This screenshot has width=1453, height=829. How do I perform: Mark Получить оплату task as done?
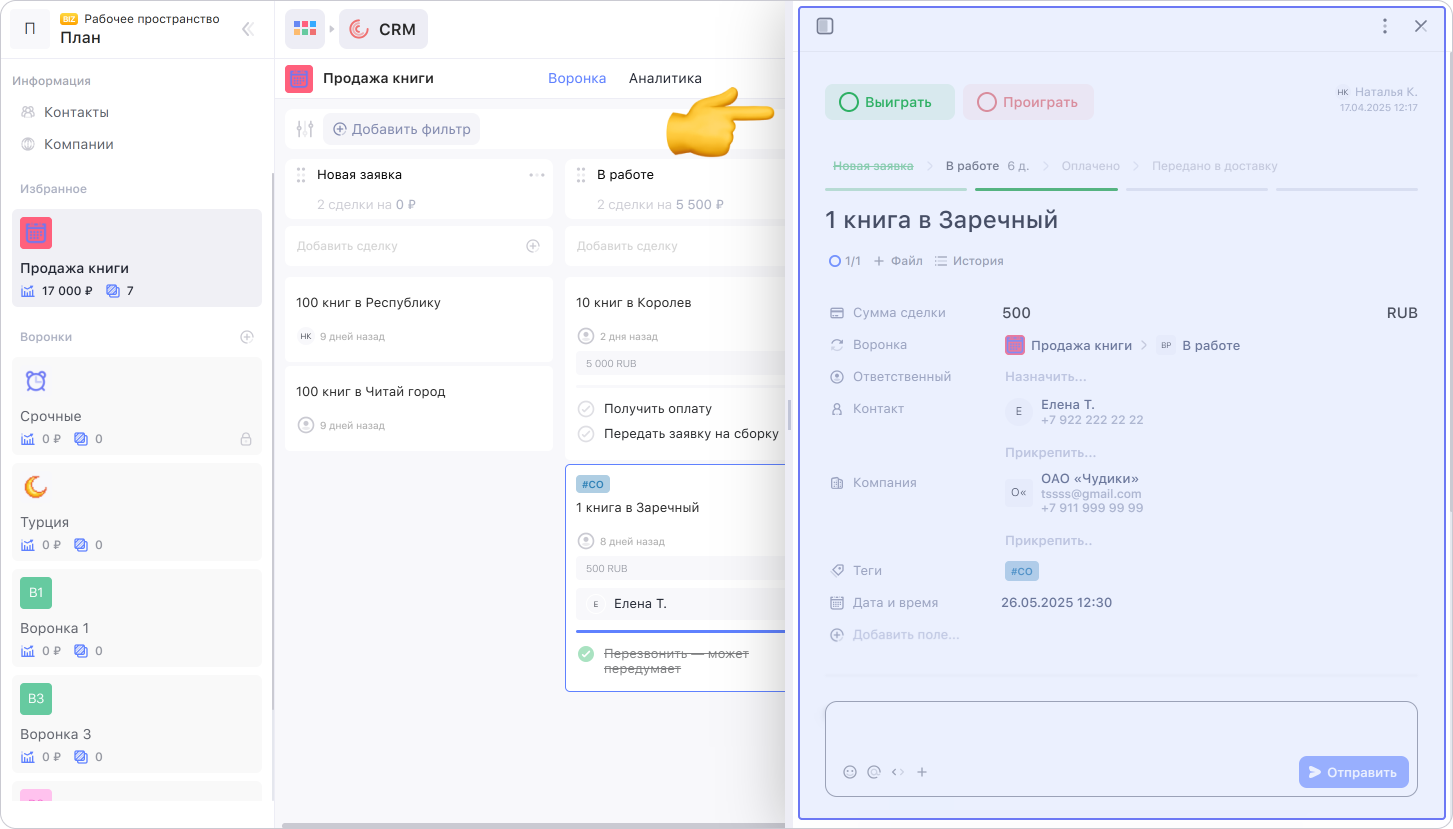coord(587,408)
